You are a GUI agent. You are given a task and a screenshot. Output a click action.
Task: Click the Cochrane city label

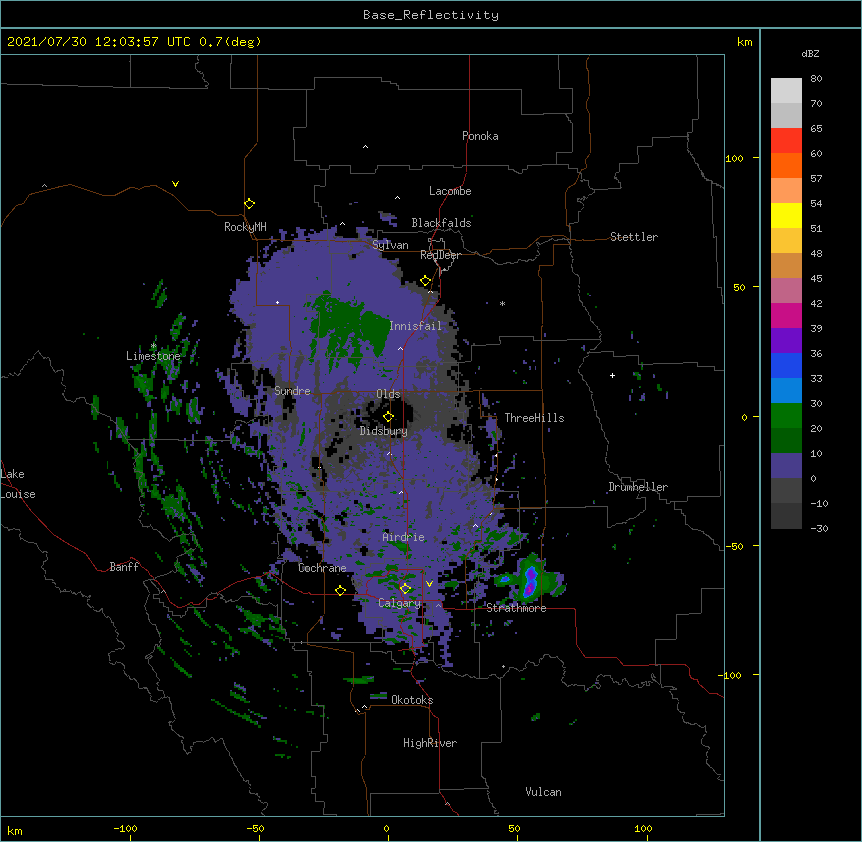[322, 568]
